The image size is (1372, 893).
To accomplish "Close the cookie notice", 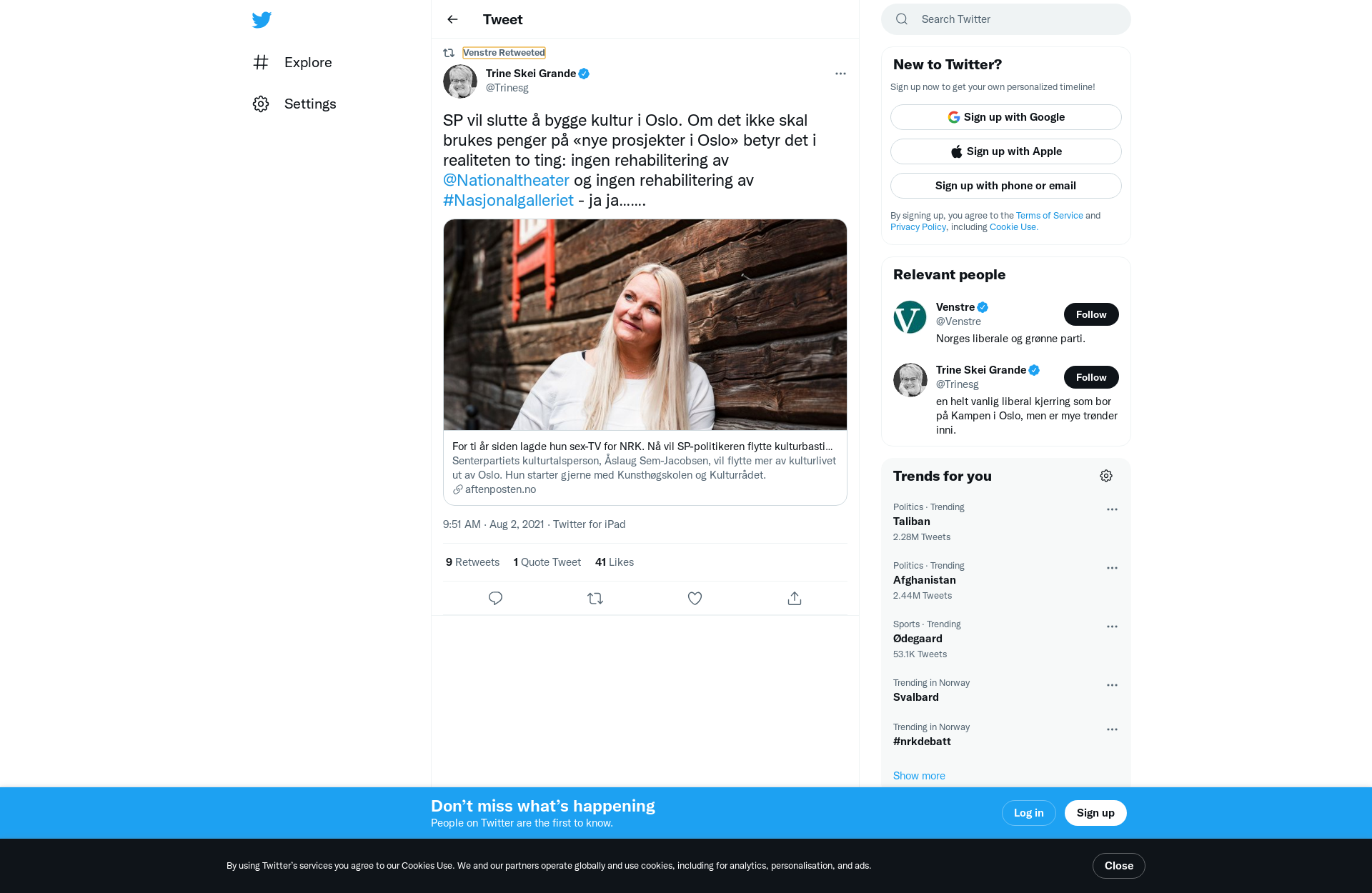I will 1118,866.
